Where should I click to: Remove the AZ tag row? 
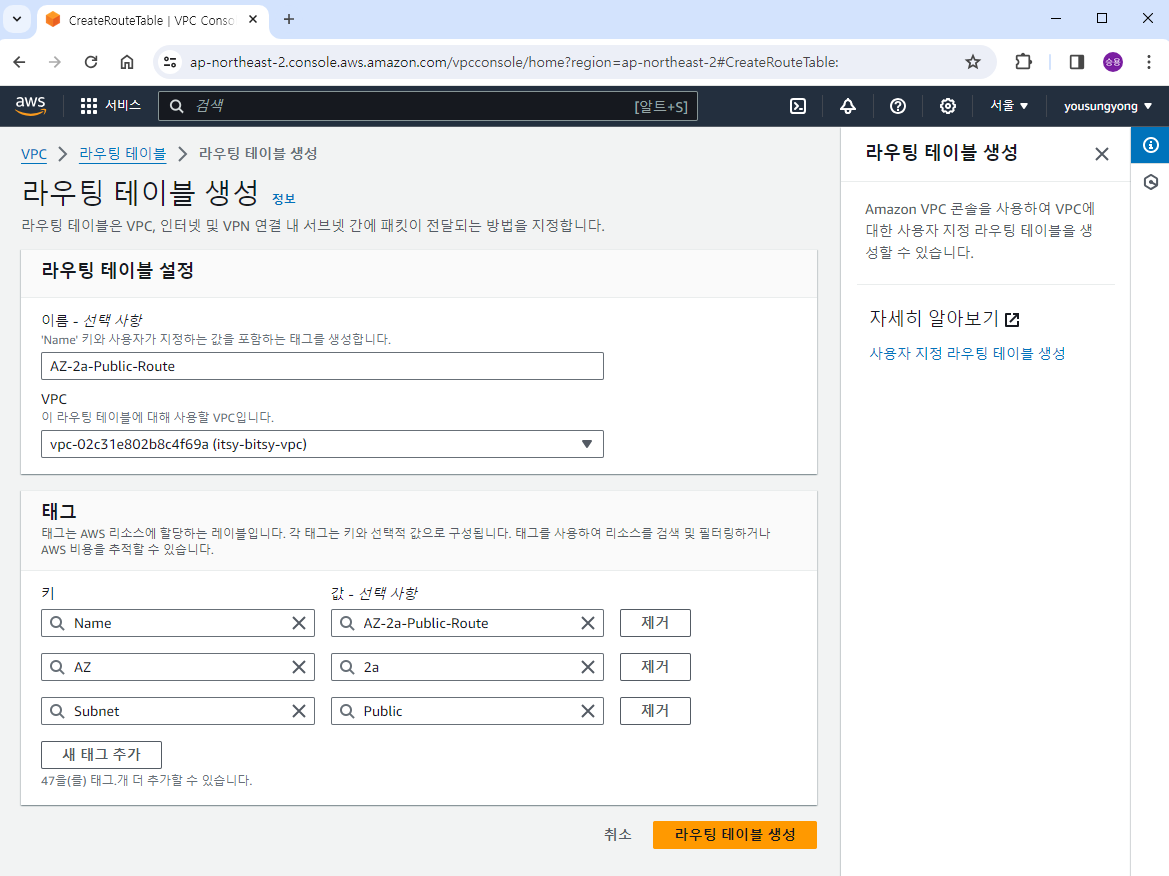pos(655,667)
